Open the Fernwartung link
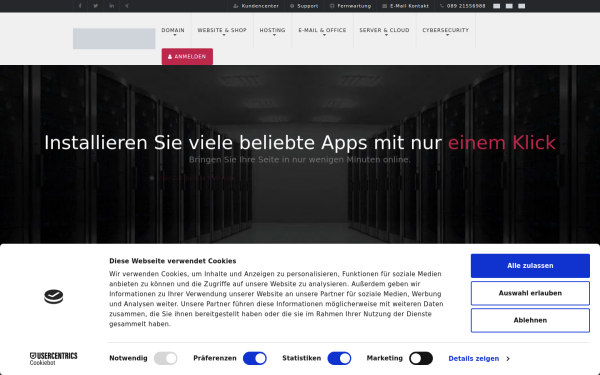 (x=351, y=6)
